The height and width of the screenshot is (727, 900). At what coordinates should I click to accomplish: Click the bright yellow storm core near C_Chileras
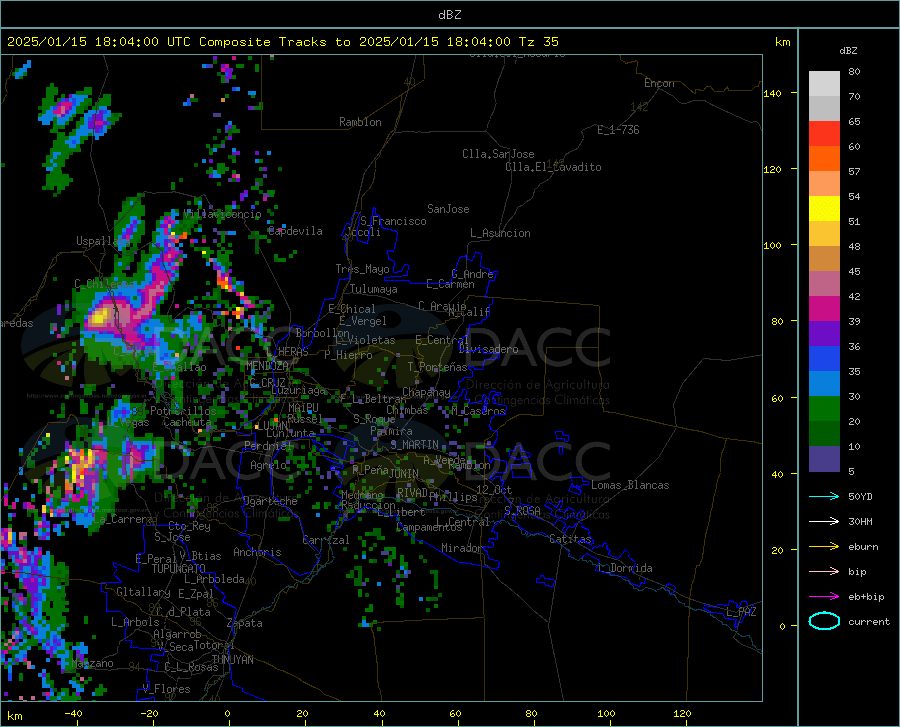[x=99, y=317]
